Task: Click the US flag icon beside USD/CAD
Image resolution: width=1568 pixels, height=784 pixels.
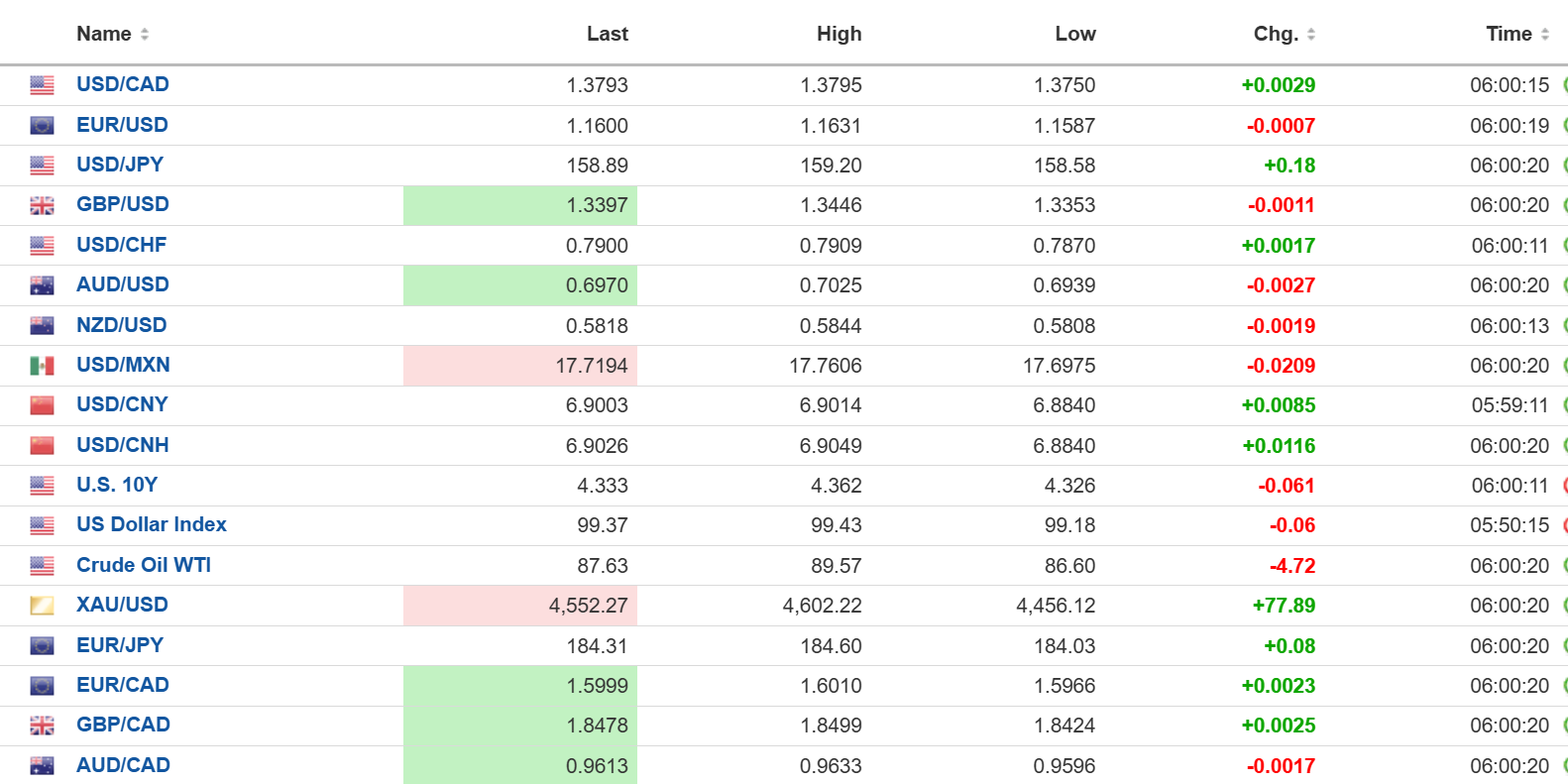Action: click(42, 85)
